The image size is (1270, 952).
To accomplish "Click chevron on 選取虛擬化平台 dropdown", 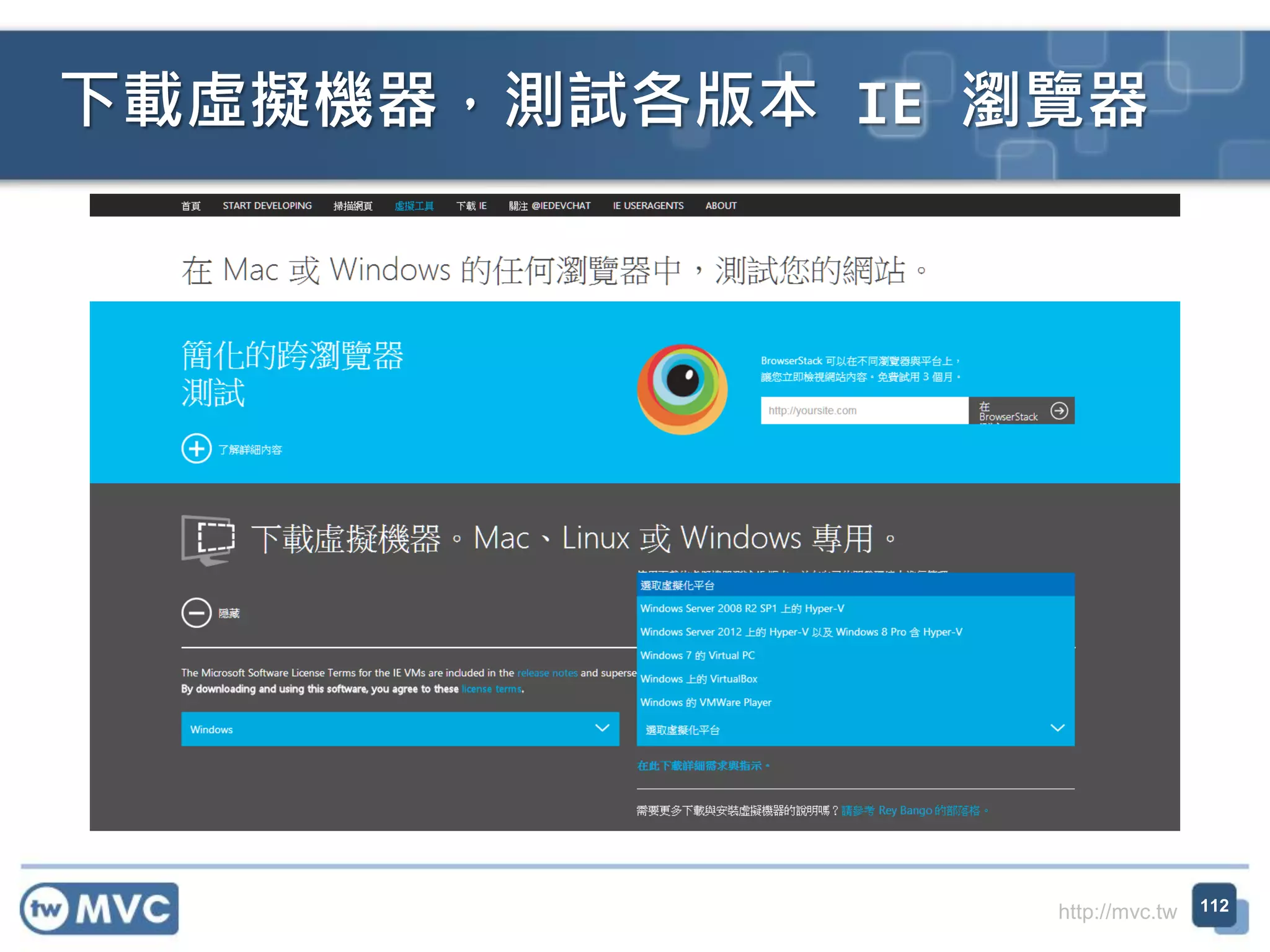I will 1057,728.
